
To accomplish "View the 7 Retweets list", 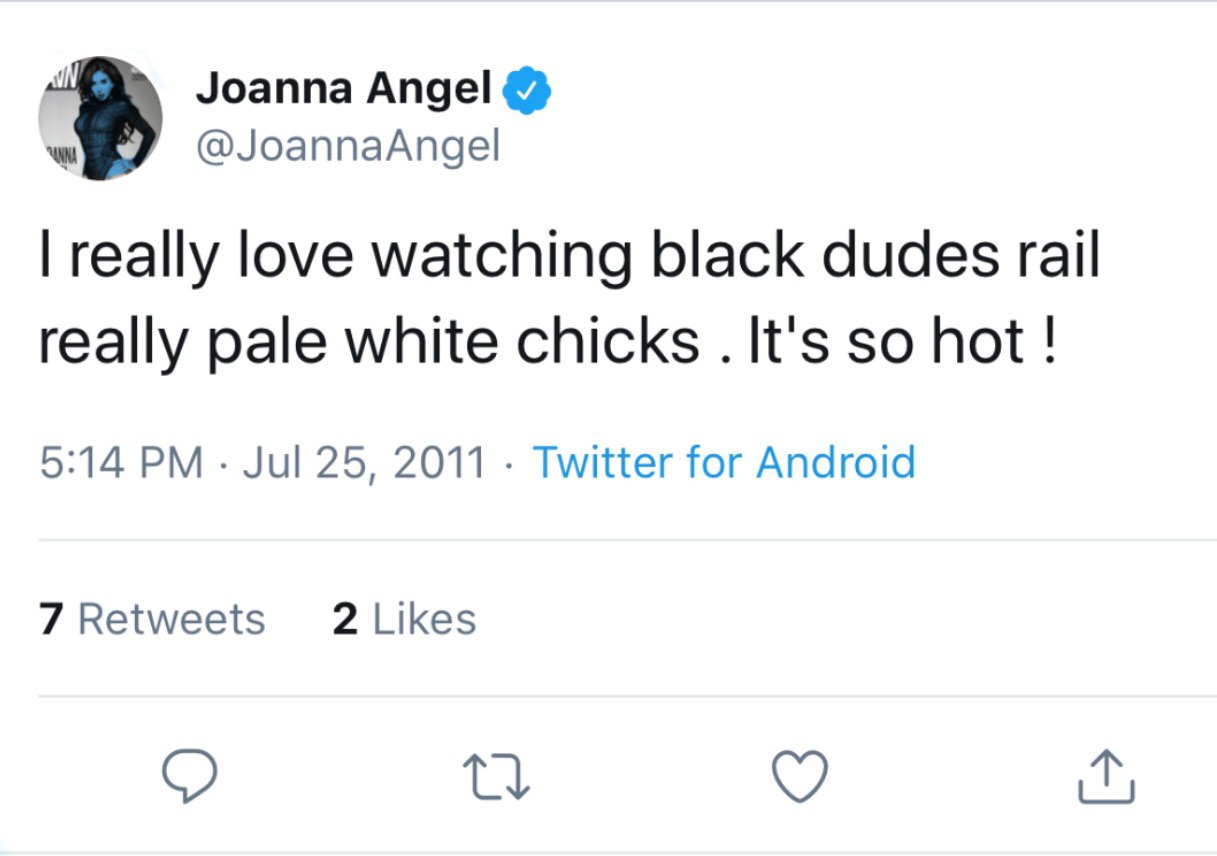I will tap(152, 619).
